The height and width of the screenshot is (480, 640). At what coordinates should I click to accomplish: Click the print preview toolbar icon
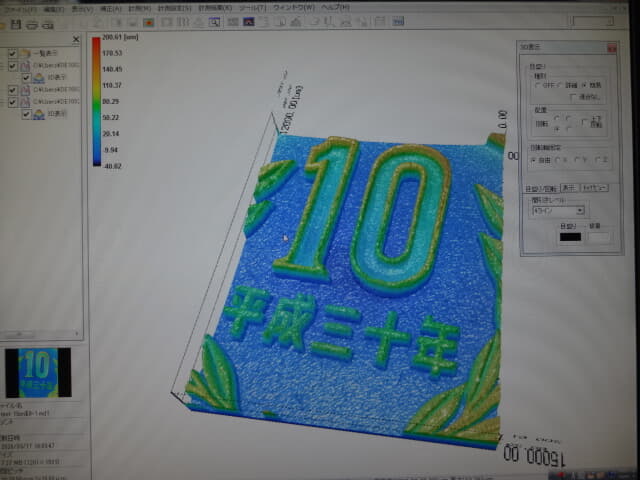(x=48, y=25)
